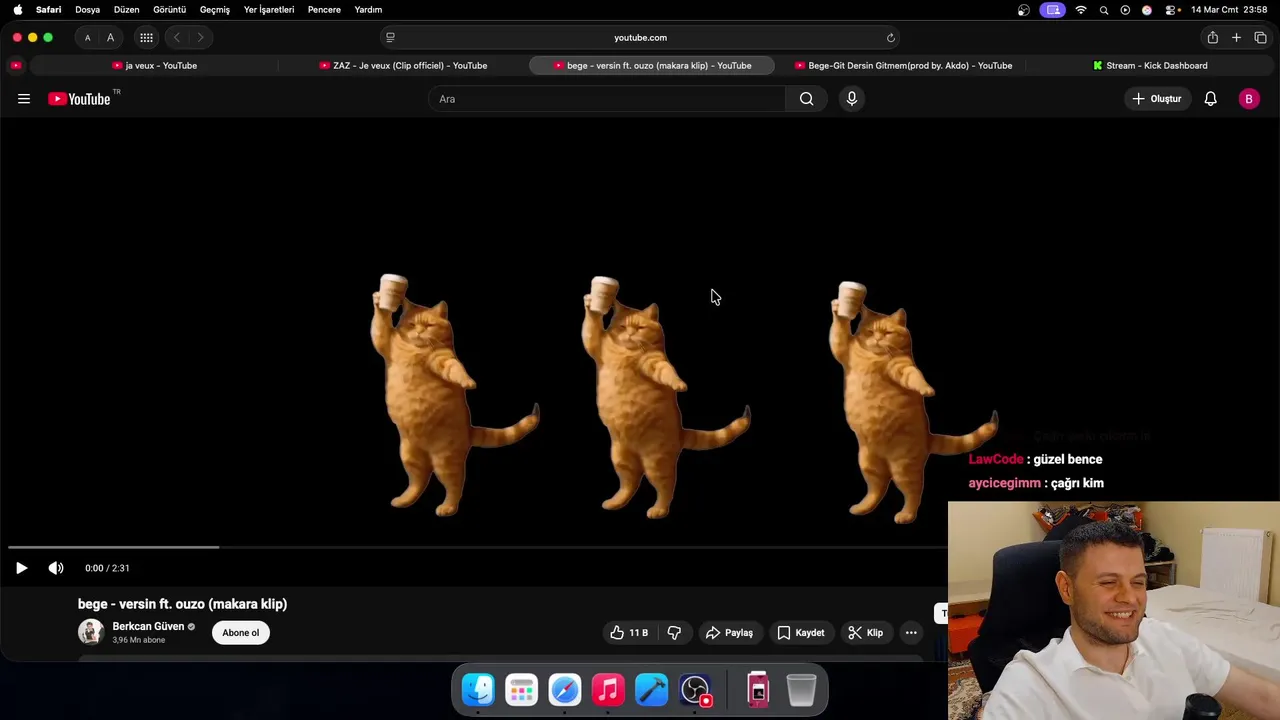The image size is (1280, 720).
Task: Reload the page with the refresh icon
Action: tap(890, 38)
